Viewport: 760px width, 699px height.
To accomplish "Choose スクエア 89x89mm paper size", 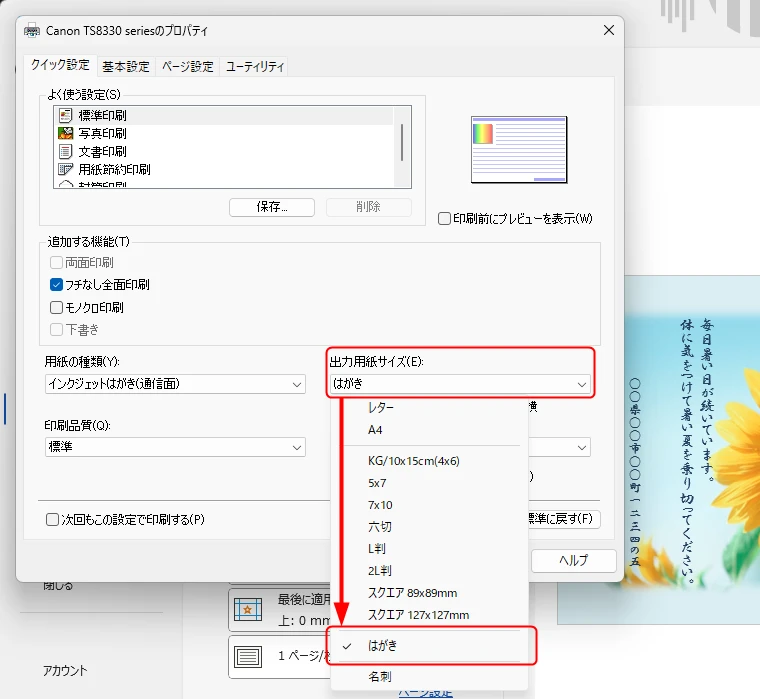I will coord(429,593).
